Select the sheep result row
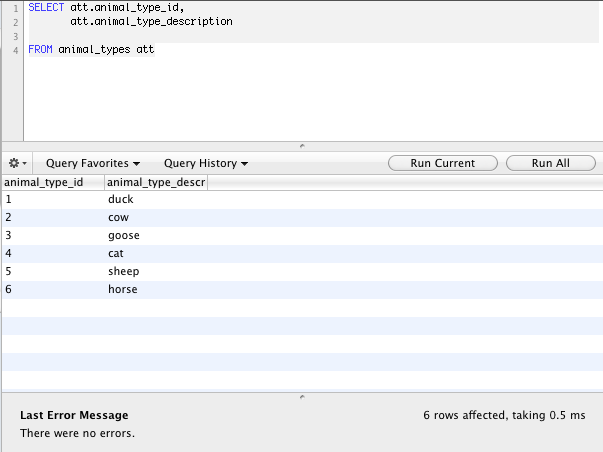 tap(302, 272)
